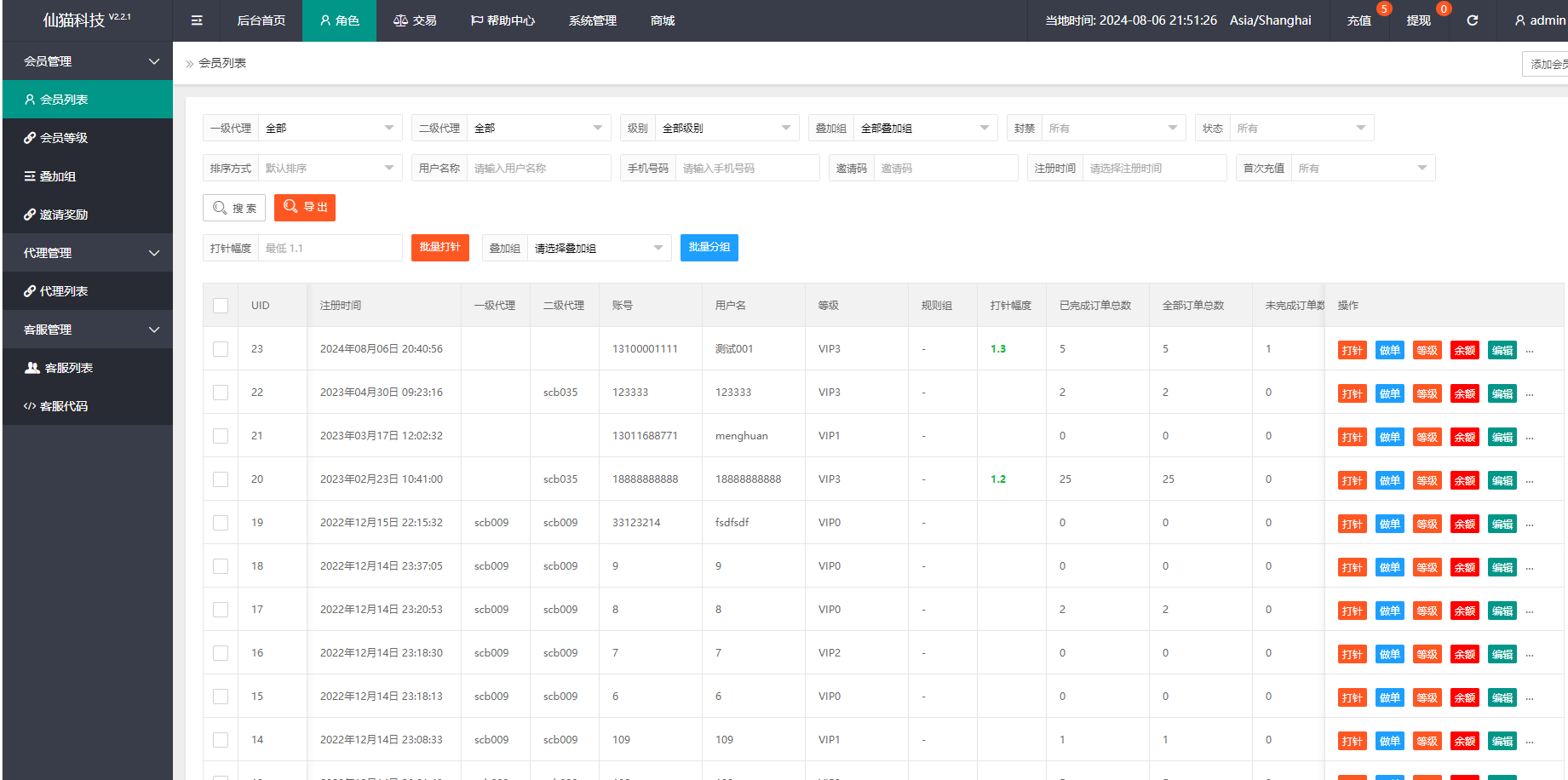Click the 仙猫科技 logo title

[87, 20]
